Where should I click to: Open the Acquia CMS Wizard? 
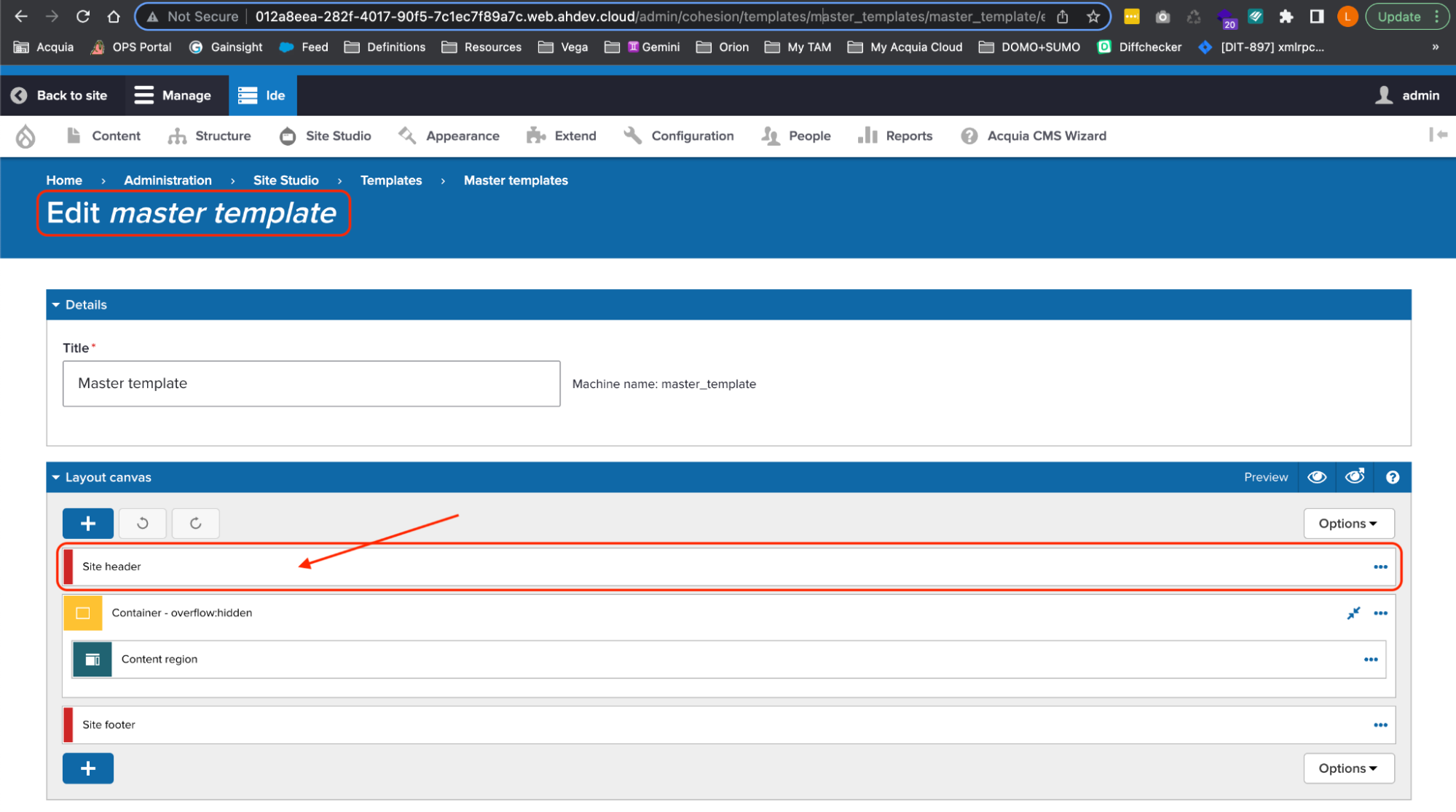(x=1034, y=136)
